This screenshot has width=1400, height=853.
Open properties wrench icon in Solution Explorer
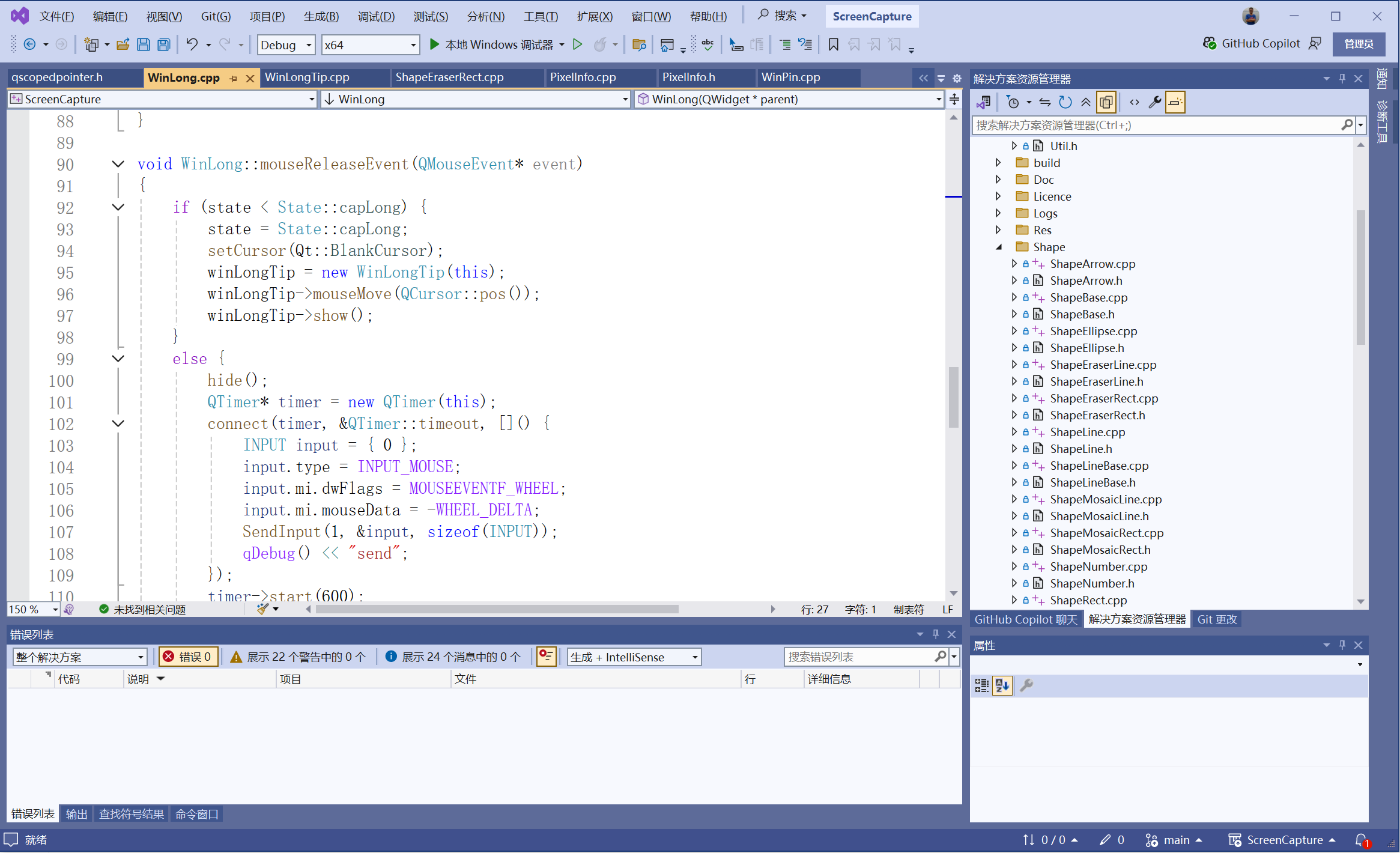[1154, 102]
